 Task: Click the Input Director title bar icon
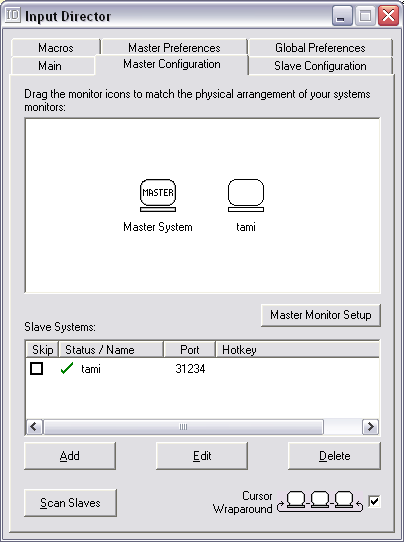pos(13,15)
